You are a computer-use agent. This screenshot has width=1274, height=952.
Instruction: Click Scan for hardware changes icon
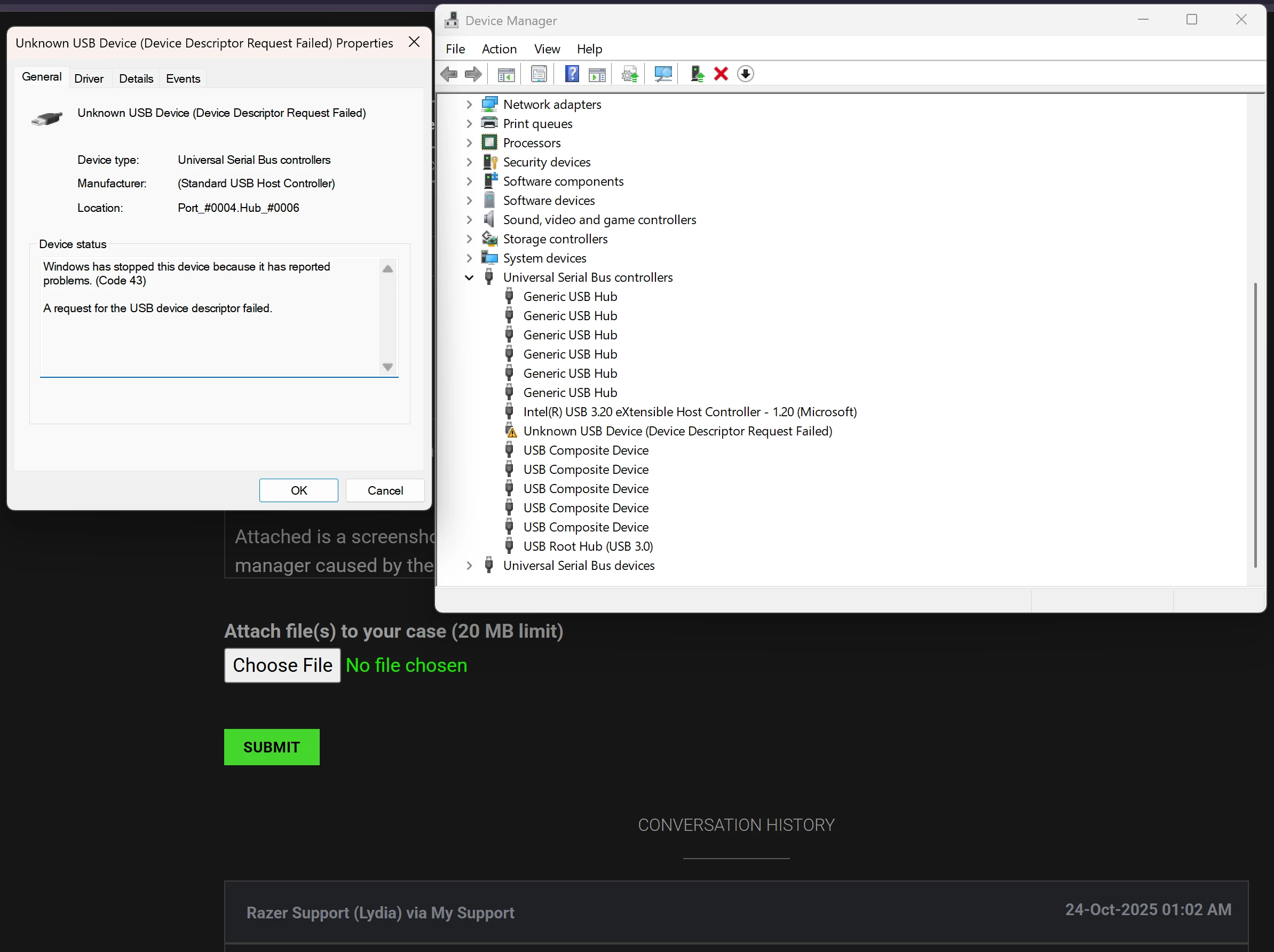pos(662,74)
